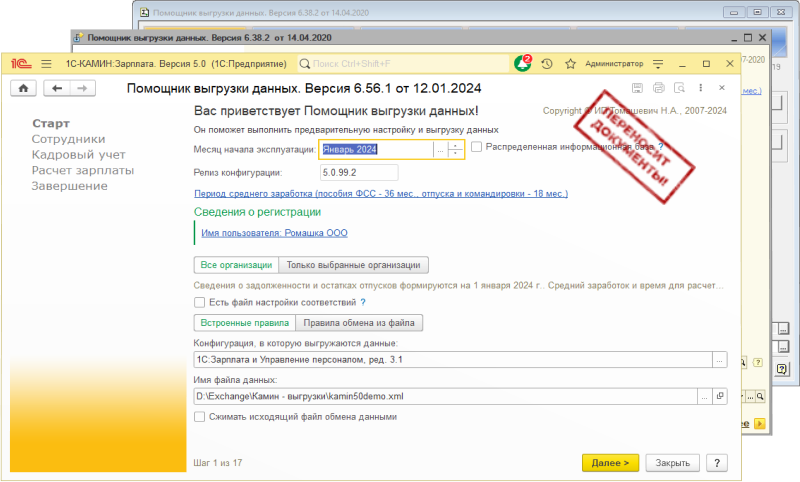This screenshot has height=482, width=800.
Task: Click the Сведения о регистрации heading
Action: click(x=257, y=212)
